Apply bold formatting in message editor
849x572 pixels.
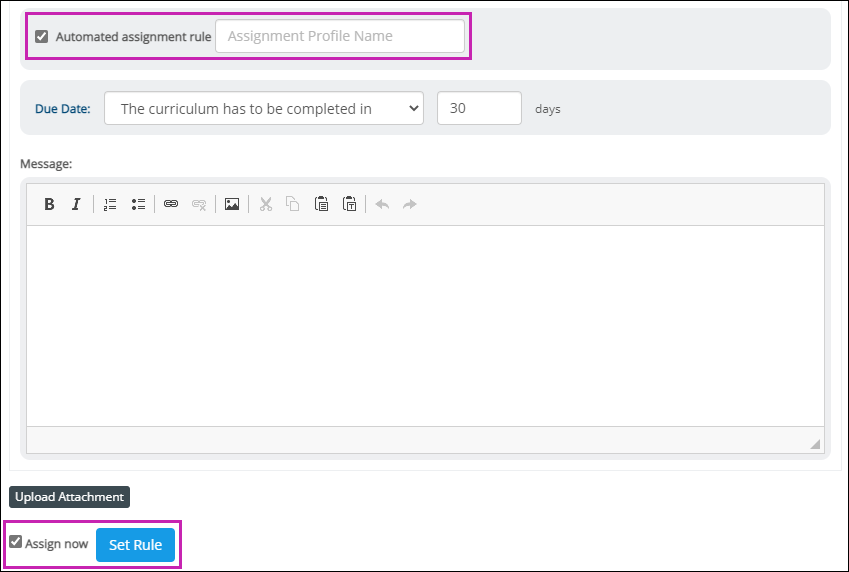click(49, 204)
